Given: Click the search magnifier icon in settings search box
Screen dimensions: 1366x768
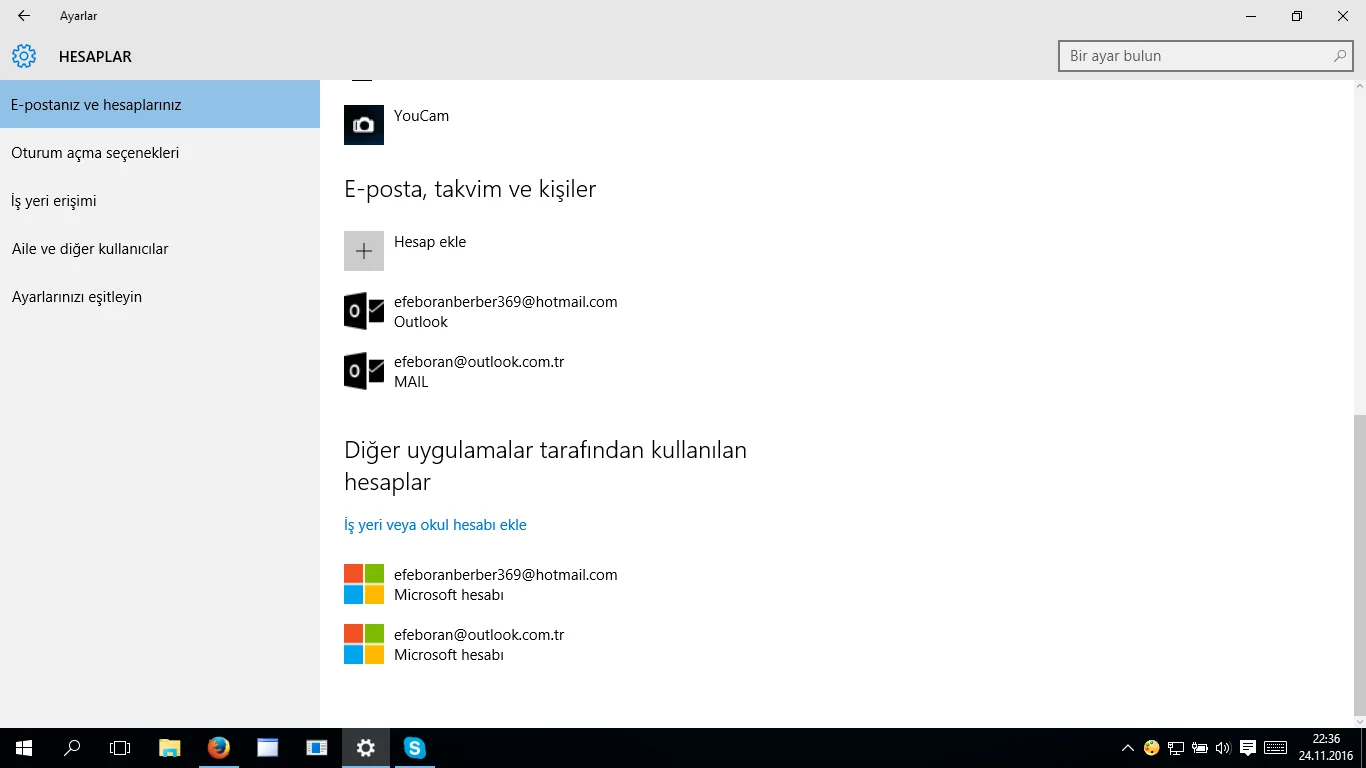Looking at the screenshot, I should coord(1340,56).
